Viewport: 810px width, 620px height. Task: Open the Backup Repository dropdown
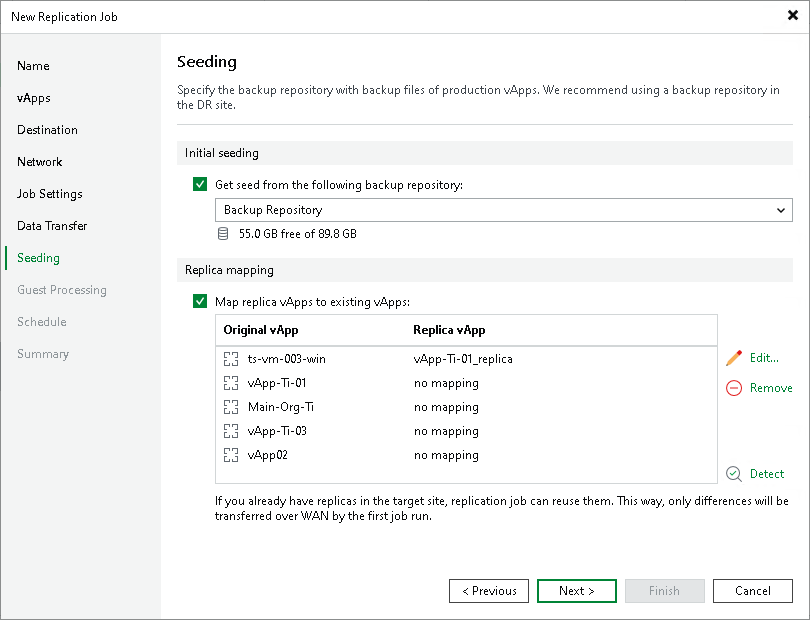tap(781, 210)
